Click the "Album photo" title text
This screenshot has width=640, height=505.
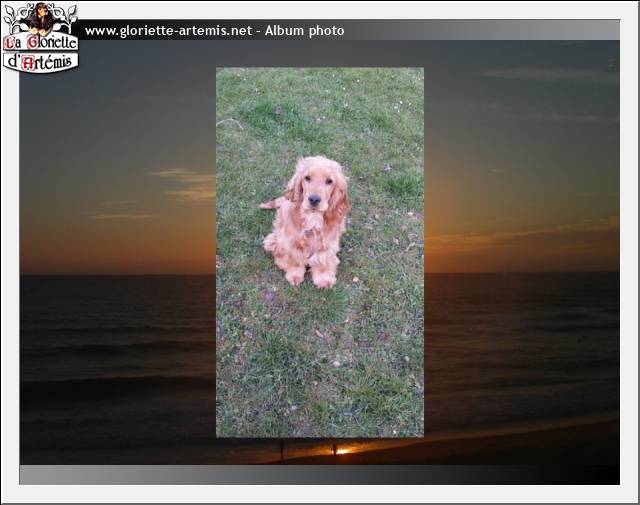point(304,31)
